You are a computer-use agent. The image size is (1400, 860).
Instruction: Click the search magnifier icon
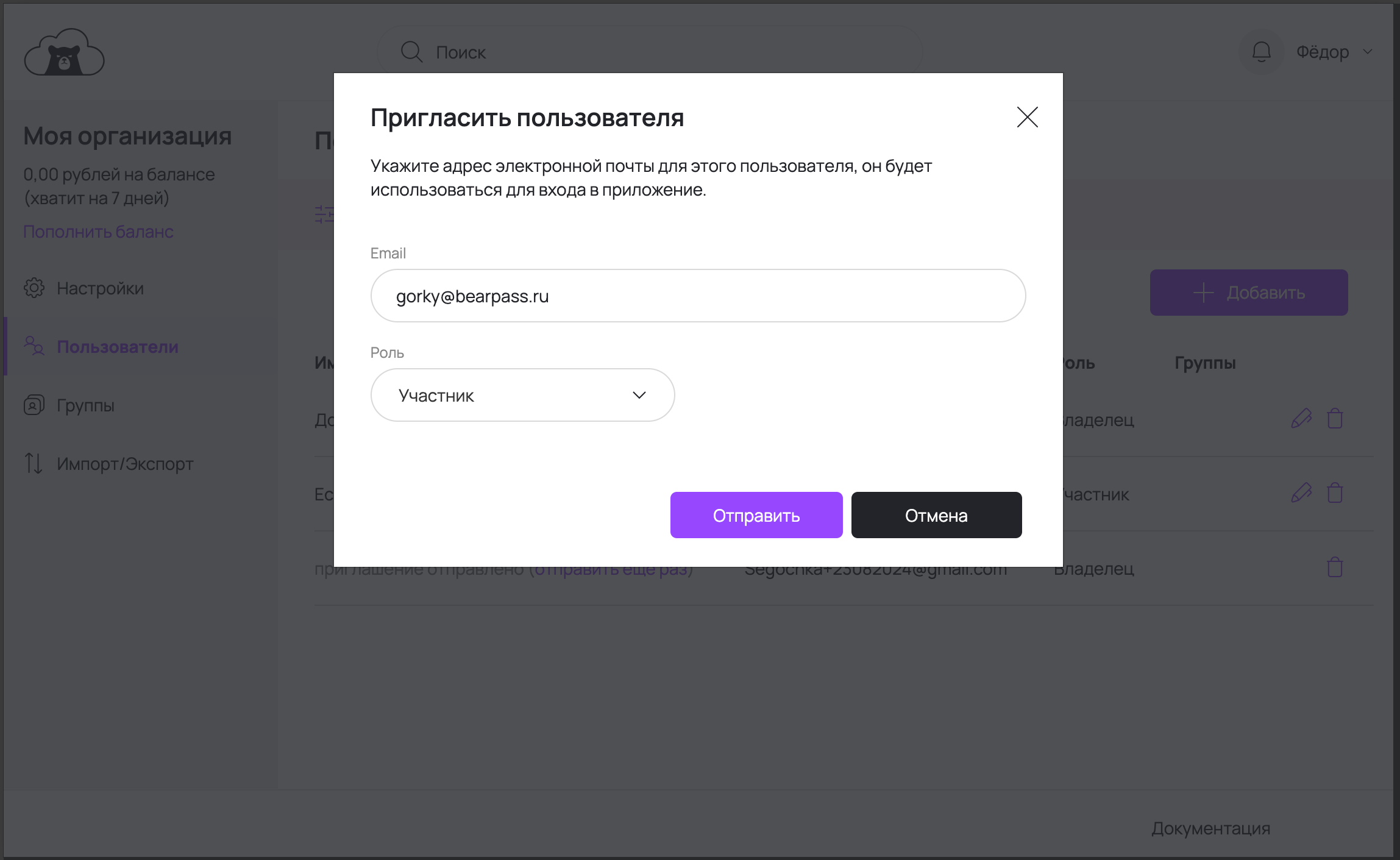click(x=411, y=52)
